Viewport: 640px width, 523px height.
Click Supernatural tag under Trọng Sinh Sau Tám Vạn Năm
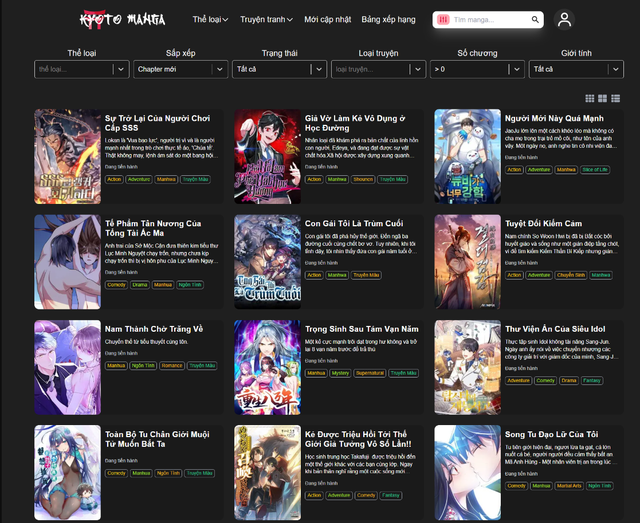point(370,373)
